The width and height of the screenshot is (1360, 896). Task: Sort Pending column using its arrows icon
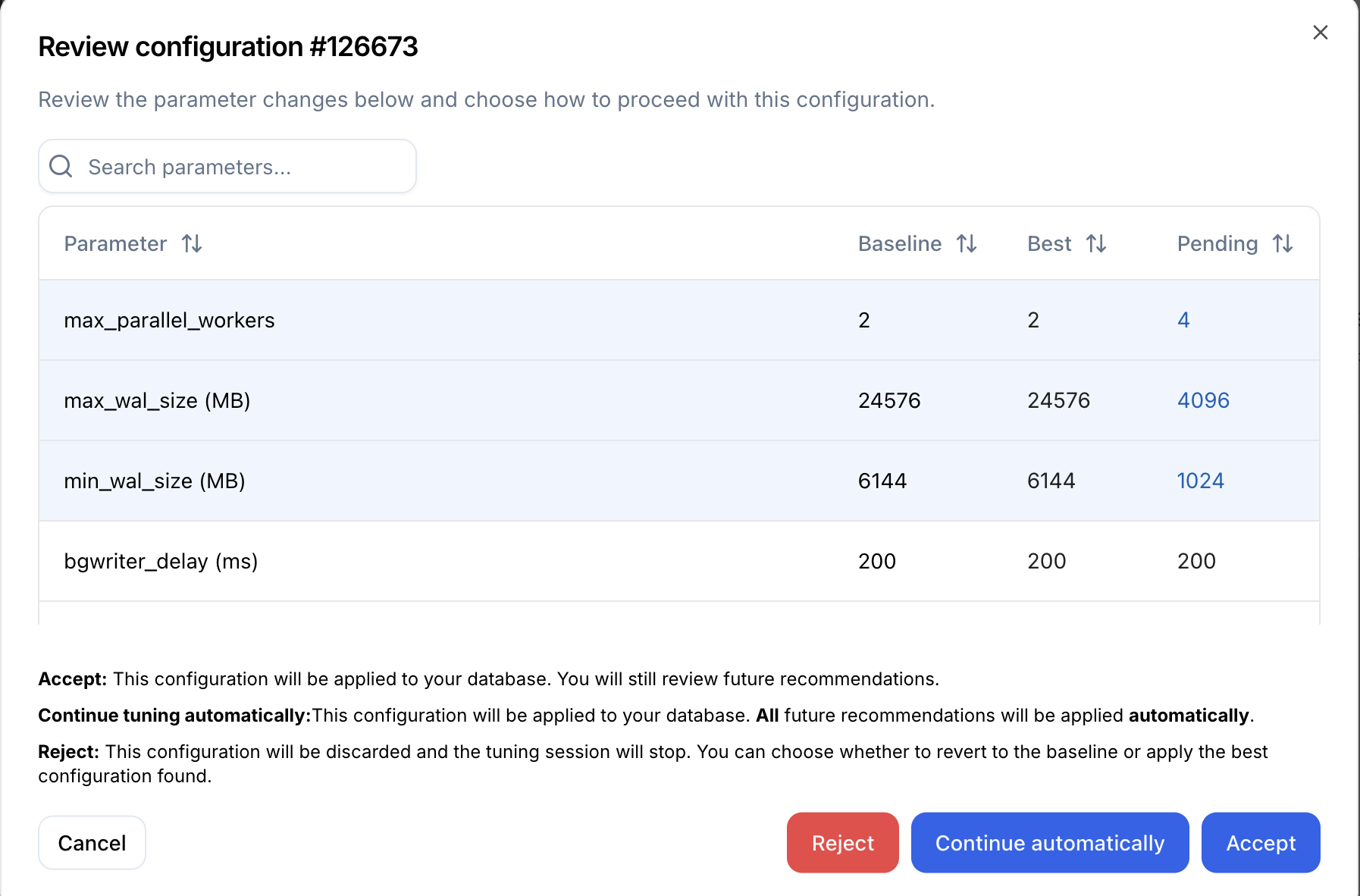coord(1283,243)
